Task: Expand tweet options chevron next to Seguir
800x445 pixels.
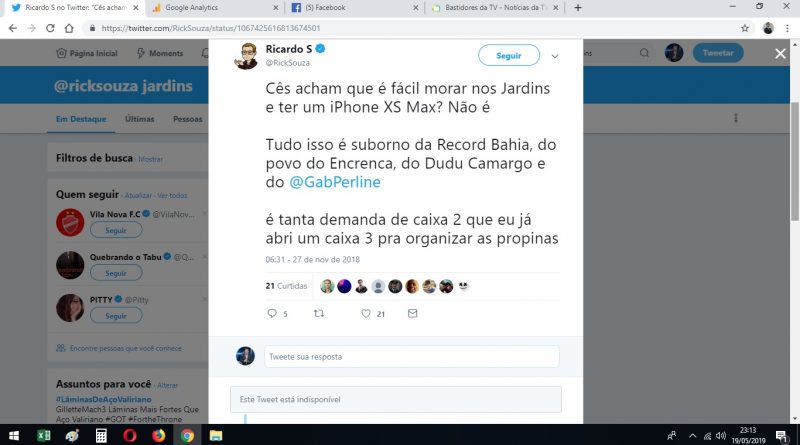Action: coord(555,56)
